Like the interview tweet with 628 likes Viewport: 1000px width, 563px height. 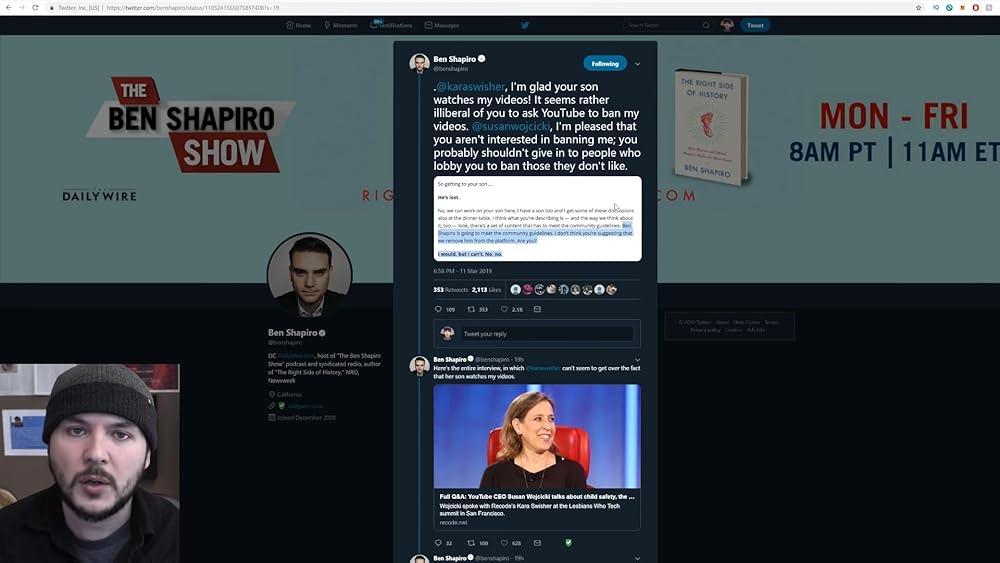pos(504,543)
